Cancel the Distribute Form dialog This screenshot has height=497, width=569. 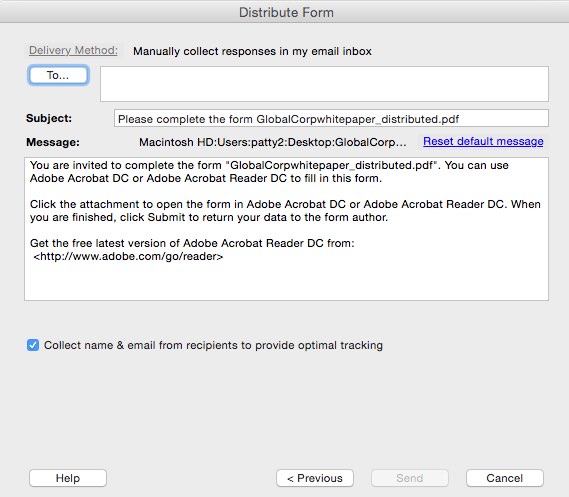pos(505,478)
